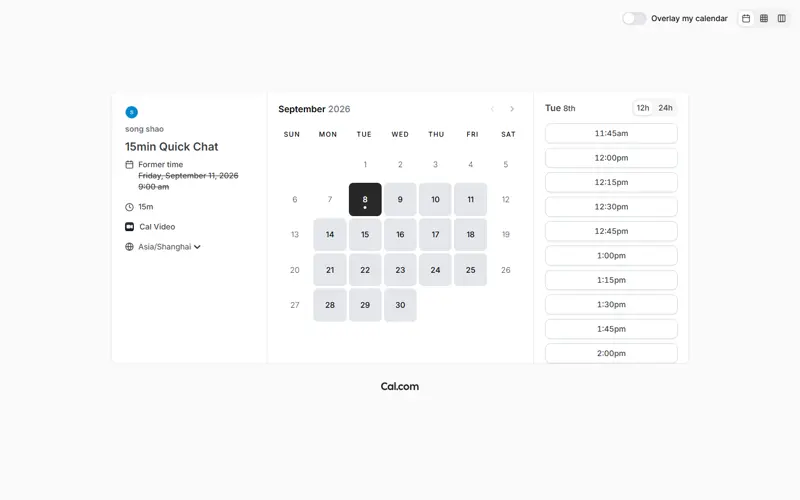The image size is (800, 500).
Task: Pick the 11:45am time slot
Action: 611,133
